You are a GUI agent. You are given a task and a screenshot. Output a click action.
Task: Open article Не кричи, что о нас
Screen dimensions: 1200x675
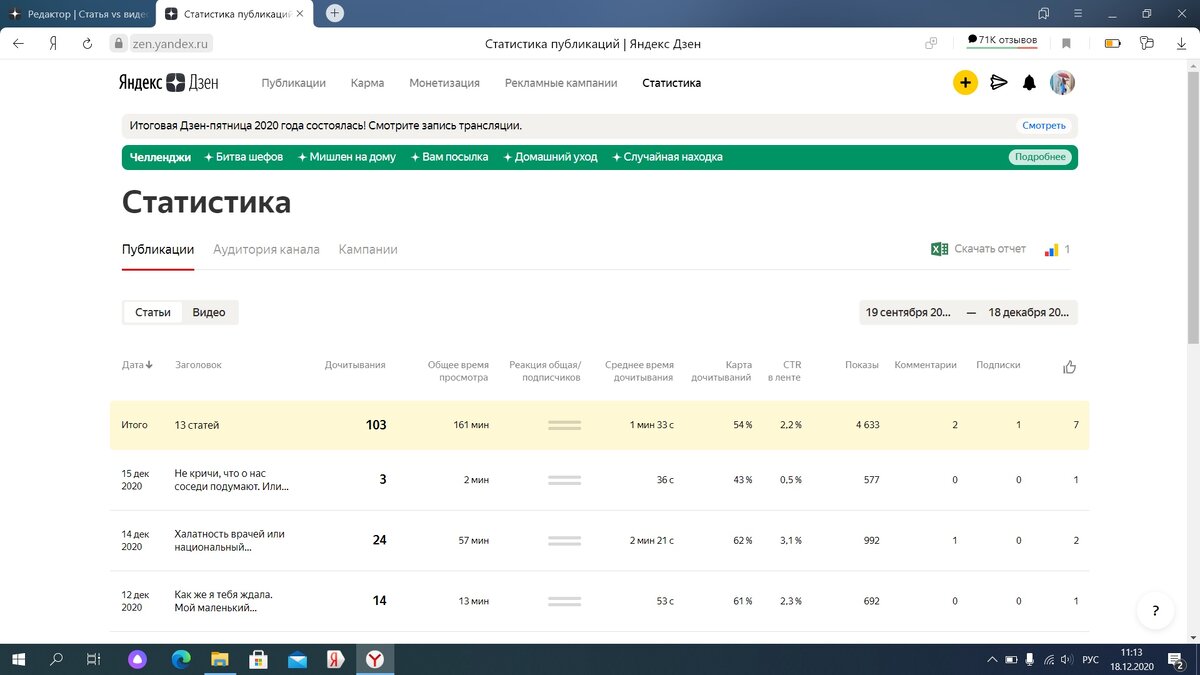[232, 480]
